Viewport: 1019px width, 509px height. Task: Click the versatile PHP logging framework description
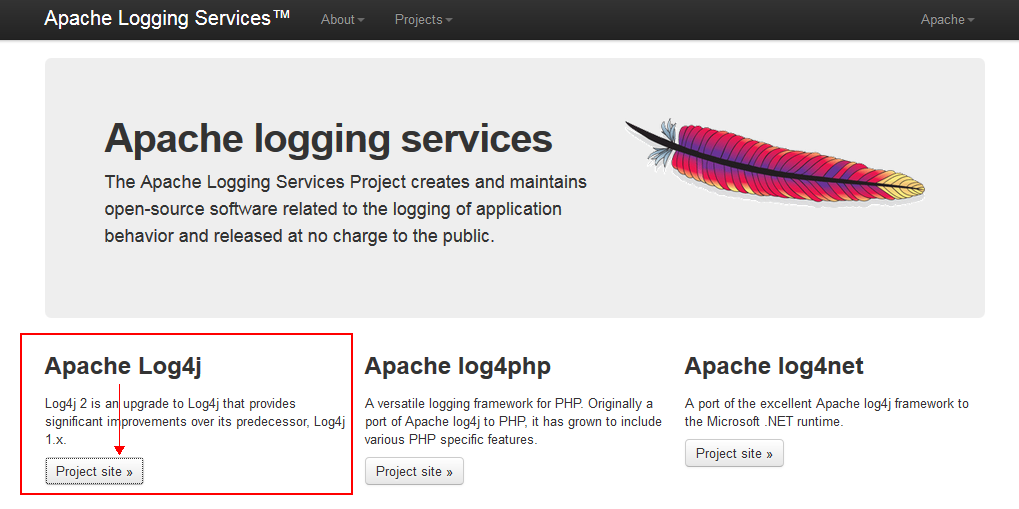[x=513, y=421]
